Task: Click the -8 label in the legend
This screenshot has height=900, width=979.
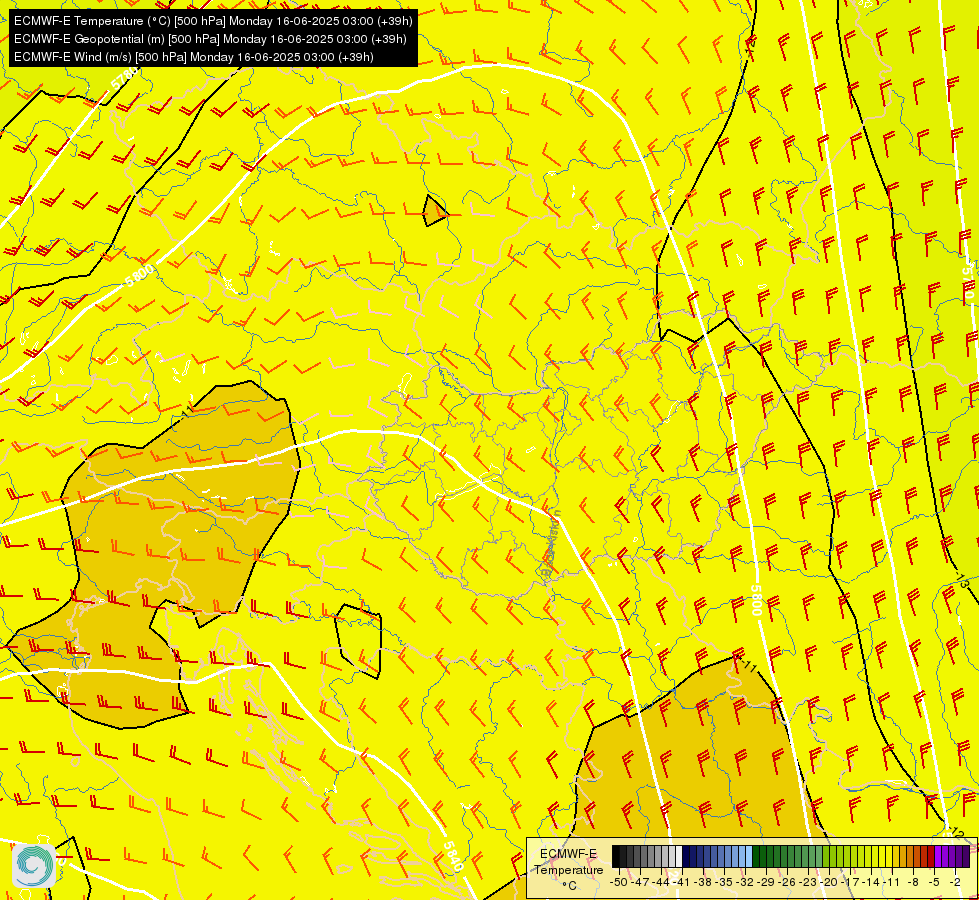Action: (x=913, y=882)
